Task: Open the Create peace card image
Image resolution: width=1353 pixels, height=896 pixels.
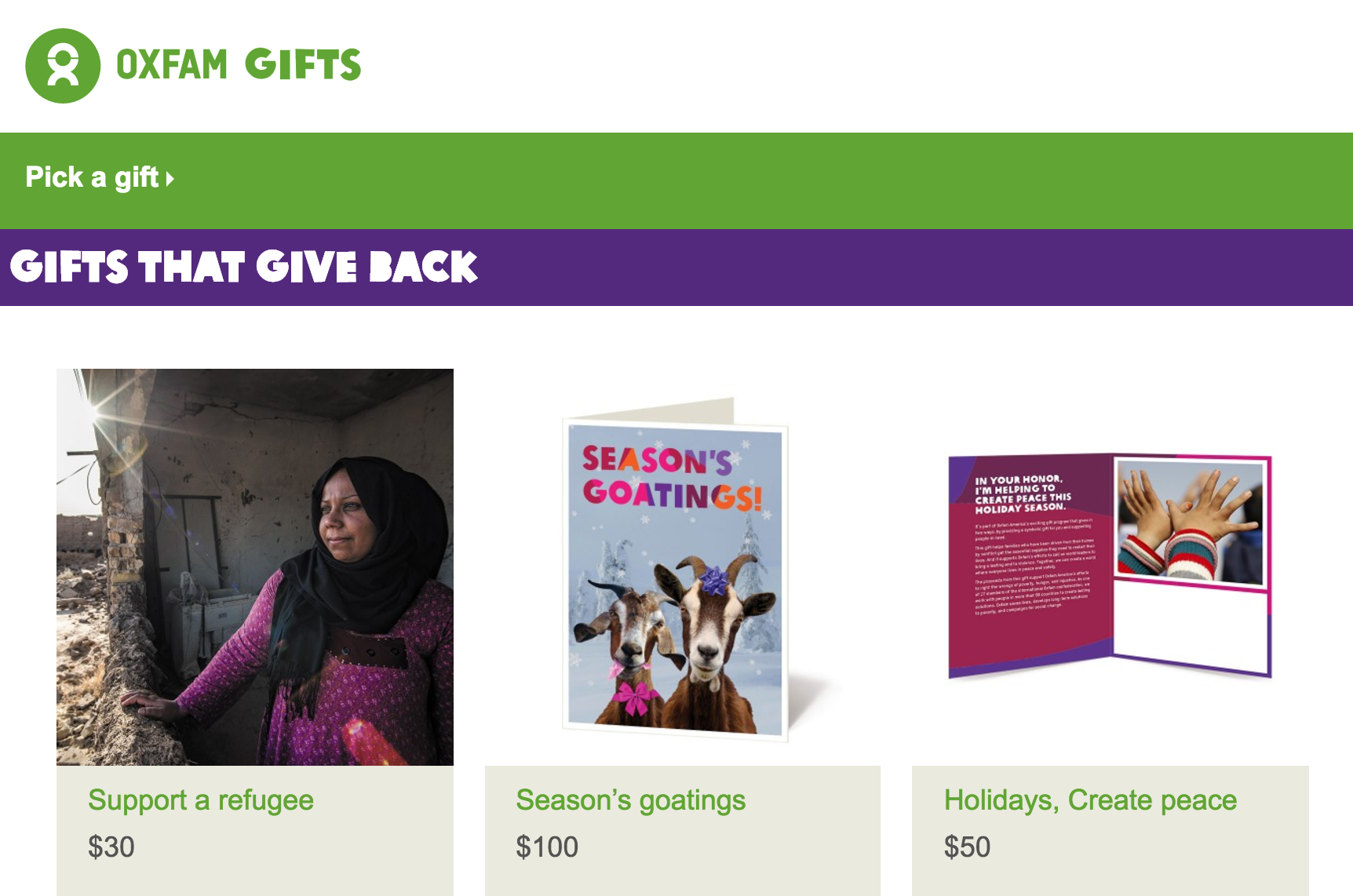Action: (1110, 566)
